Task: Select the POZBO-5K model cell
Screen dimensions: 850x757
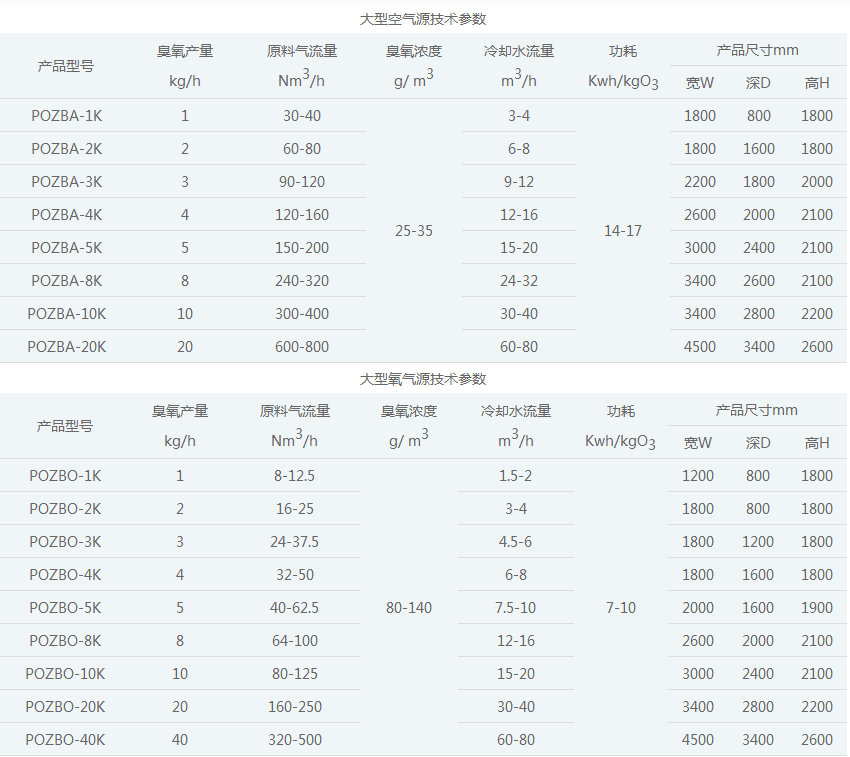Action: click(x=65, y=608)
